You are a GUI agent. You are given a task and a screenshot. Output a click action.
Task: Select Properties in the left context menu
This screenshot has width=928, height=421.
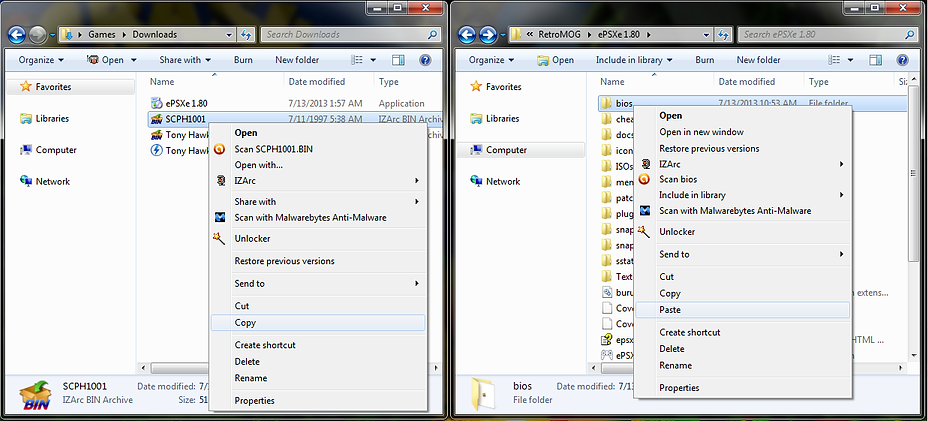pos(318,401)
